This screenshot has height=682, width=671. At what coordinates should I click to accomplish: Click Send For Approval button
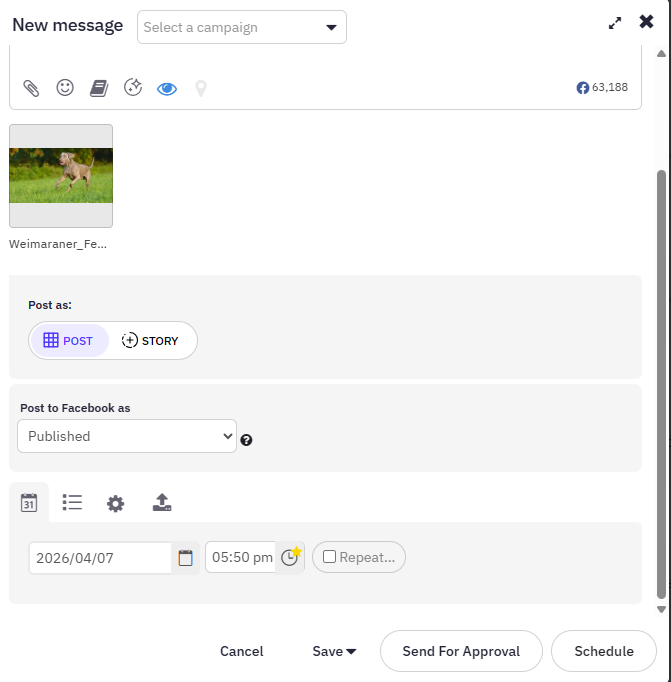(x=461, y=651)
